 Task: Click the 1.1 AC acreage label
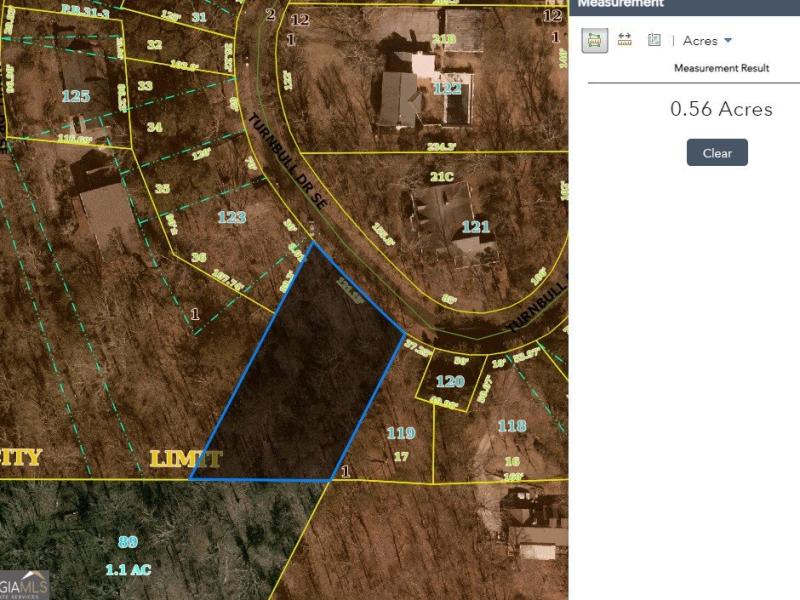click(x=128, y=569)
